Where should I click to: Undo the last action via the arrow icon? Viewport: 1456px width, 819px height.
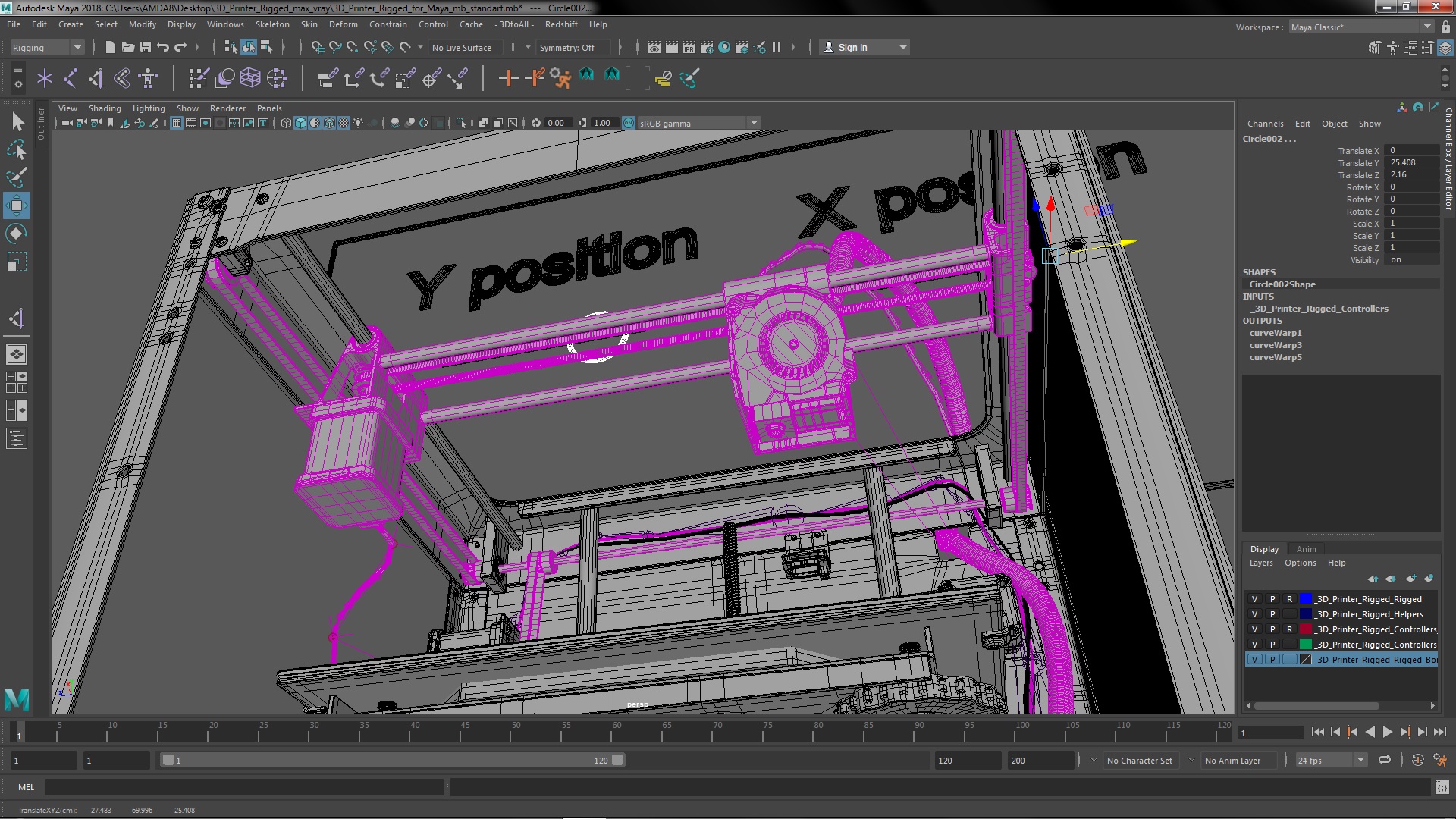(163, 48)
